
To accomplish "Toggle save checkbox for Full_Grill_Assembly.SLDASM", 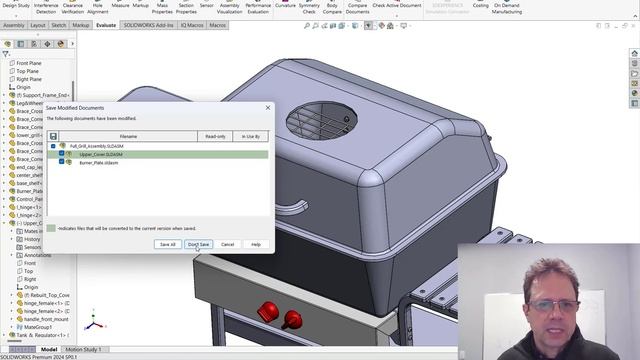I will point(53,146).
